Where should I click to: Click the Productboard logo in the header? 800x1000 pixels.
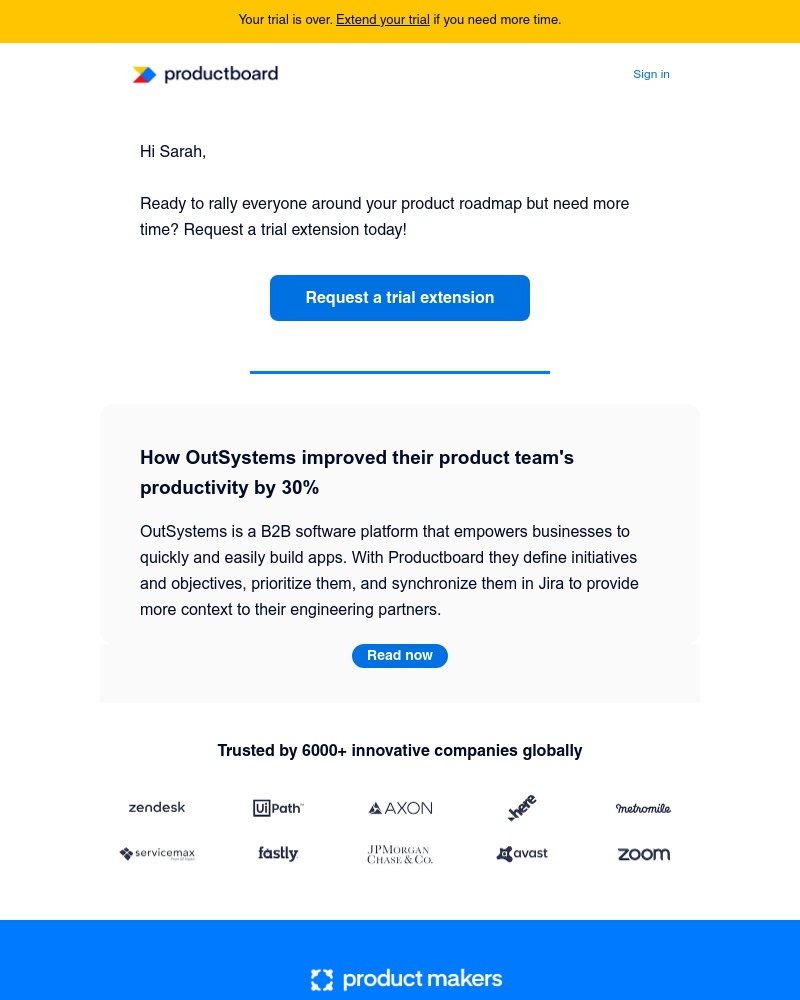pyautogui.click(x=205, y=74)
